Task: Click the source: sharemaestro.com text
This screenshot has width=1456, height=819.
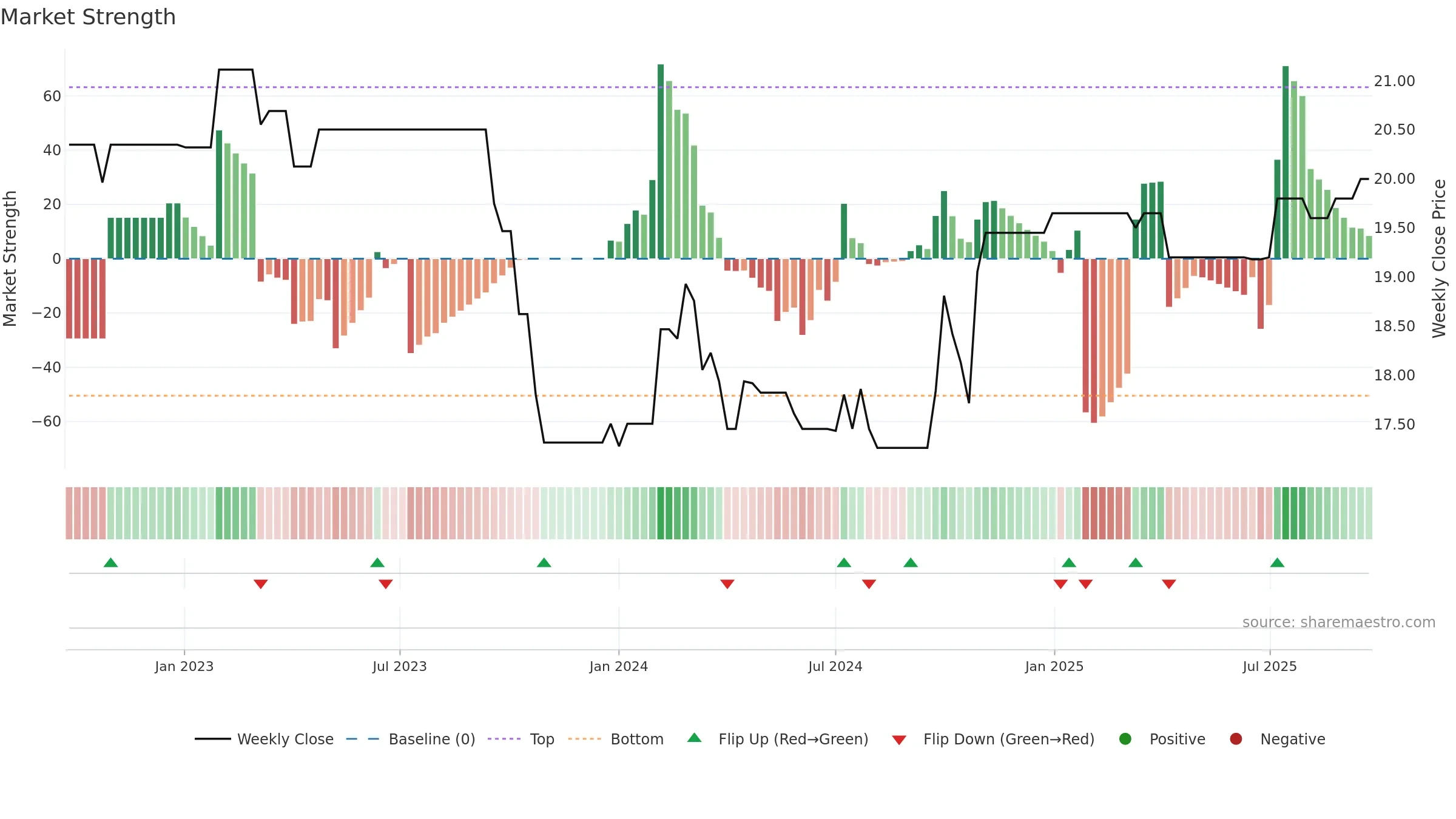Action: [1339, 622]
